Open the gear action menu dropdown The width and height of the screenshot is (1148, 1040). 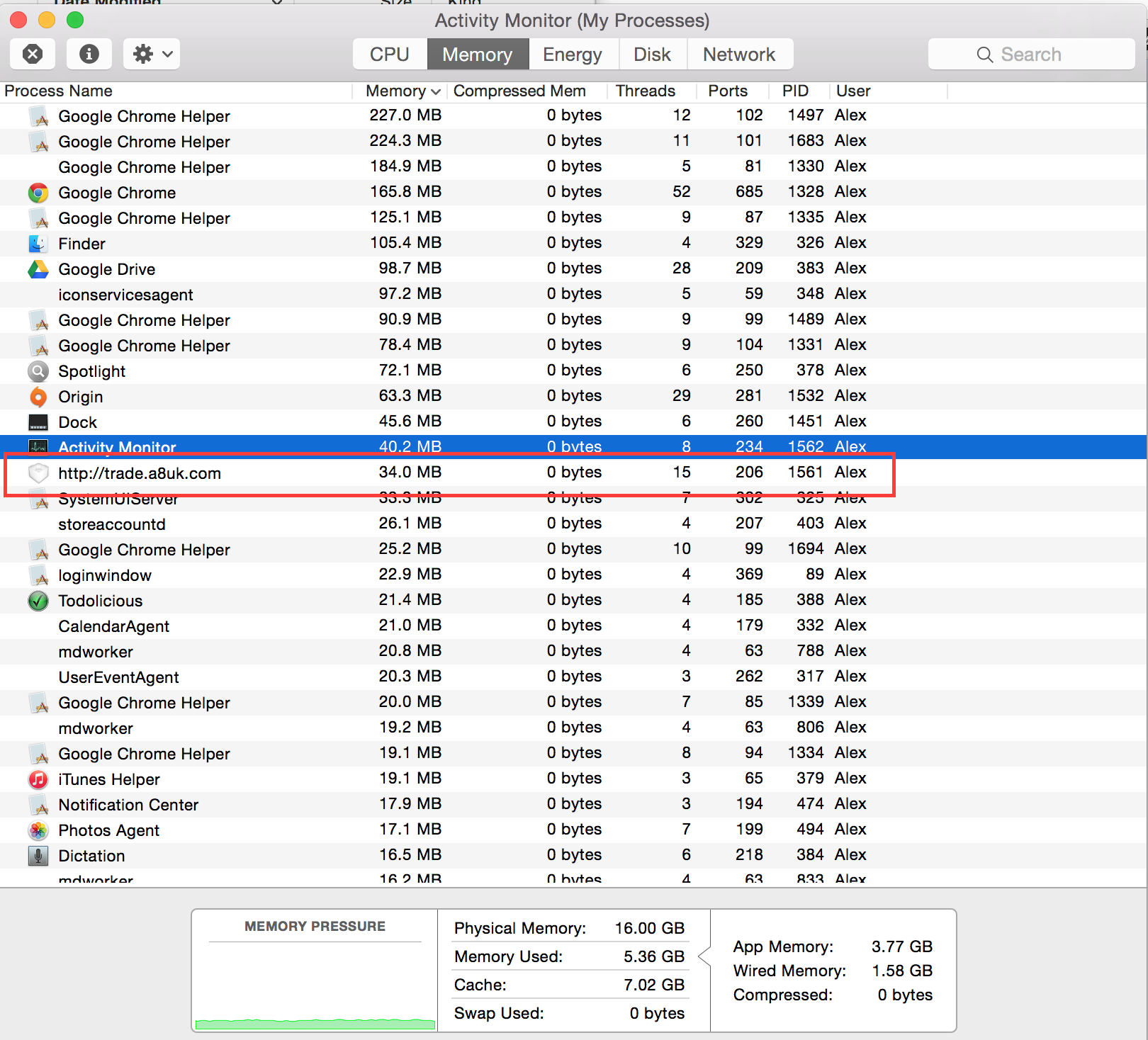tap(152, 54)
